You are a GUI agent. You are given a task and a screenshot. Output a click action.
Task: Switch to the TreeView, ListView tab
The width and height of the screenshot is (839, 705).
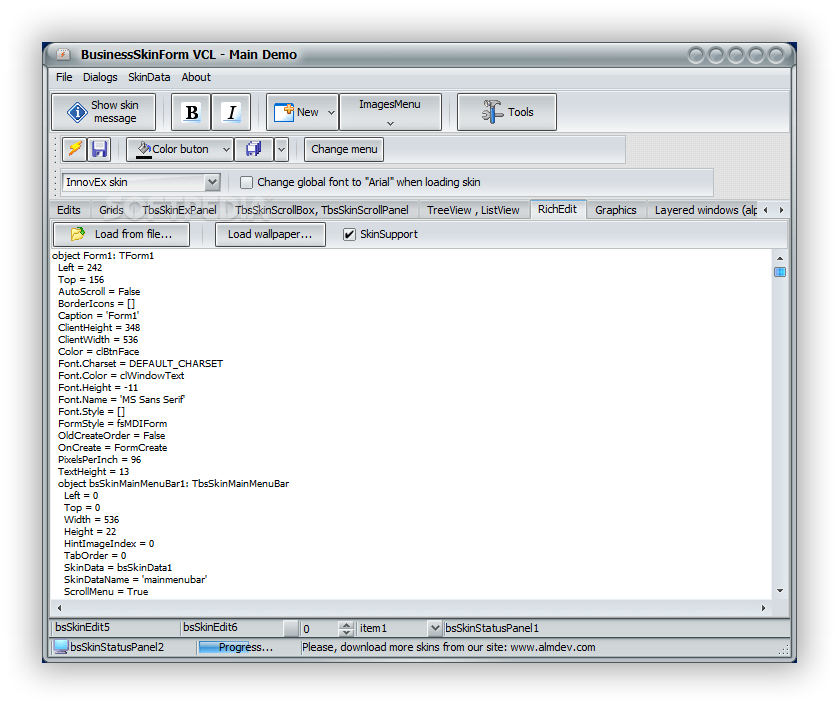[x=473, y=210]
